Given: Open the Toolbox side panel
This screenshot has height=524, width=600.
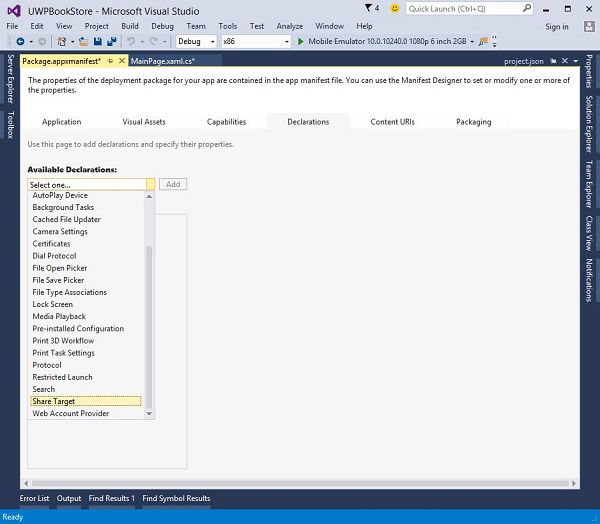Looking at the screenshot, I should pyautogui.click(x=10, y=124).
